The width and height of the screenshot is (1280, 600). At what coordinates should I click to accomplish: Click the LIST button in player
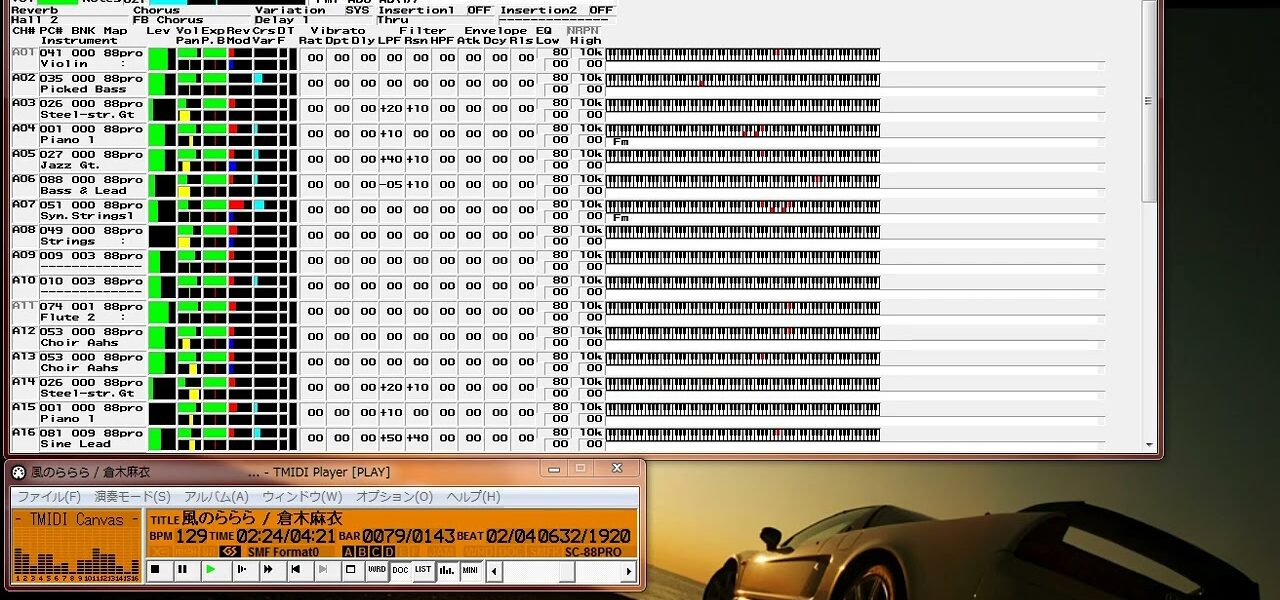423,570
